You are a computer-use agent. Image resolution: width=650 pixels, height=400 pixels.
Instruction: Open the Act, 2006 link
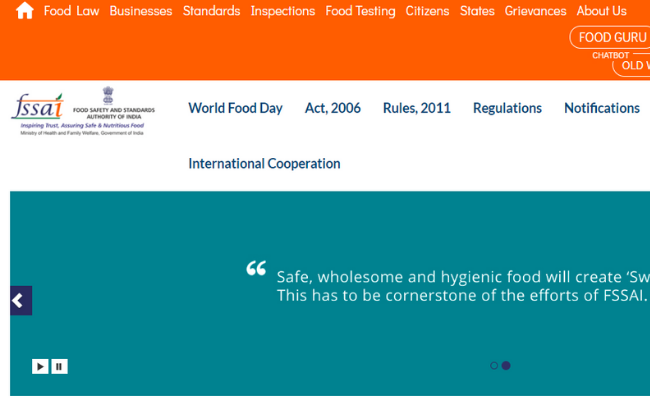[333, 108]
